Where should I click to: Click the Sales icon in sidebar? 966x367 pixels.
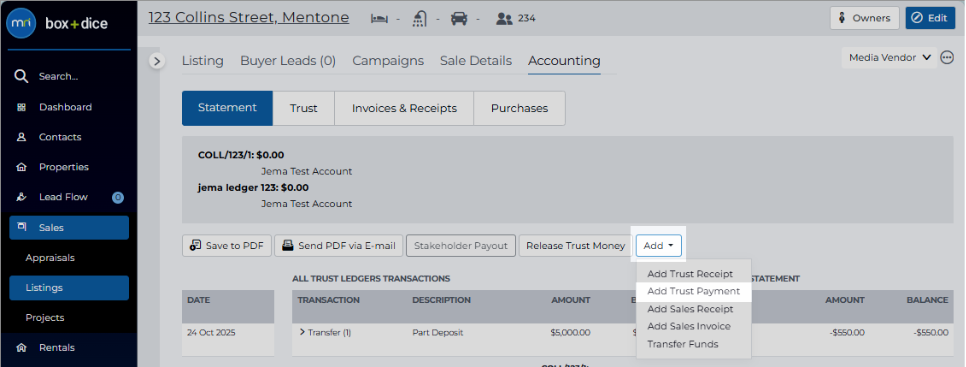click(x=22, y=227)
